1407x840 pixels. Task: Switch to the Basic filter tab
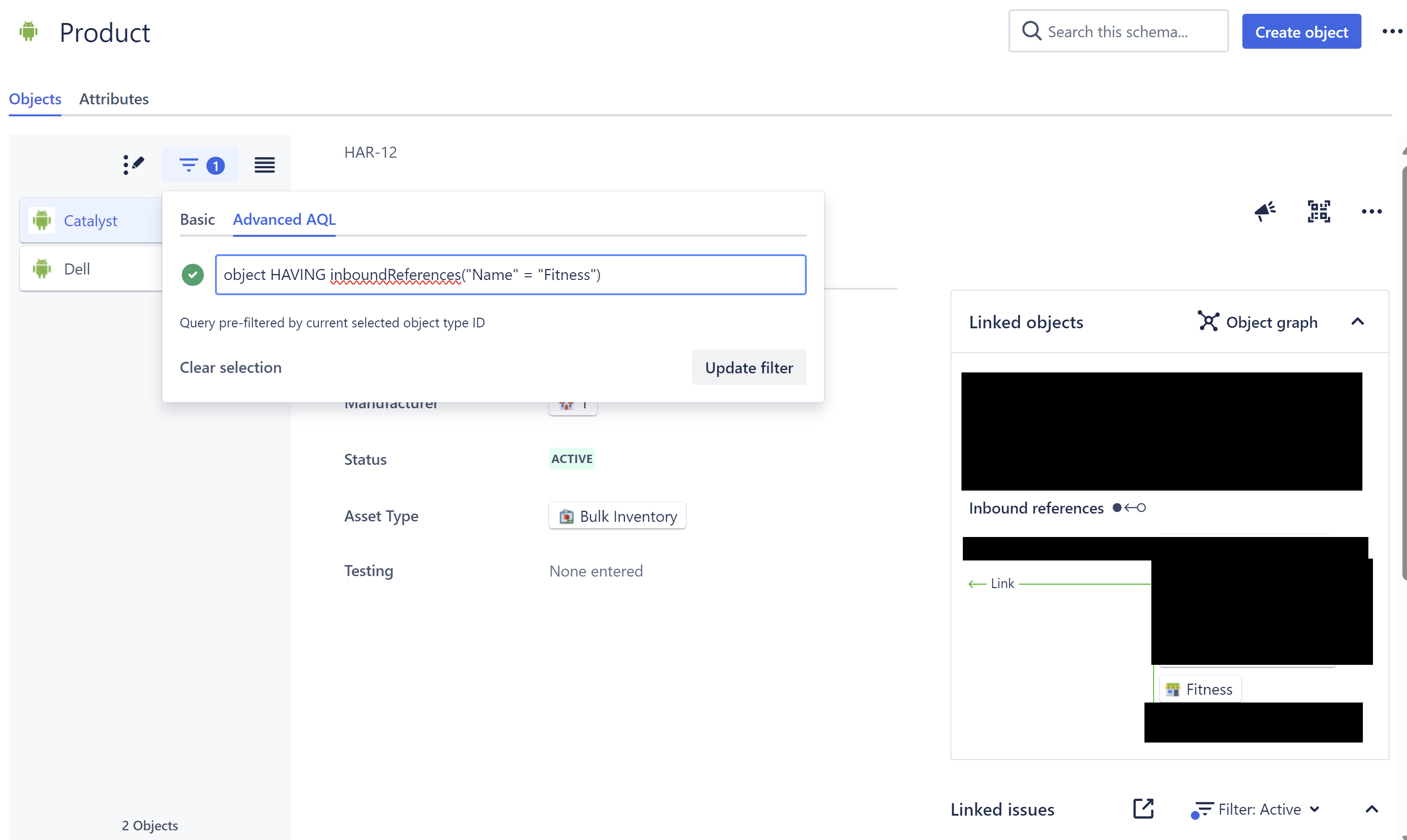coord(198,219)
